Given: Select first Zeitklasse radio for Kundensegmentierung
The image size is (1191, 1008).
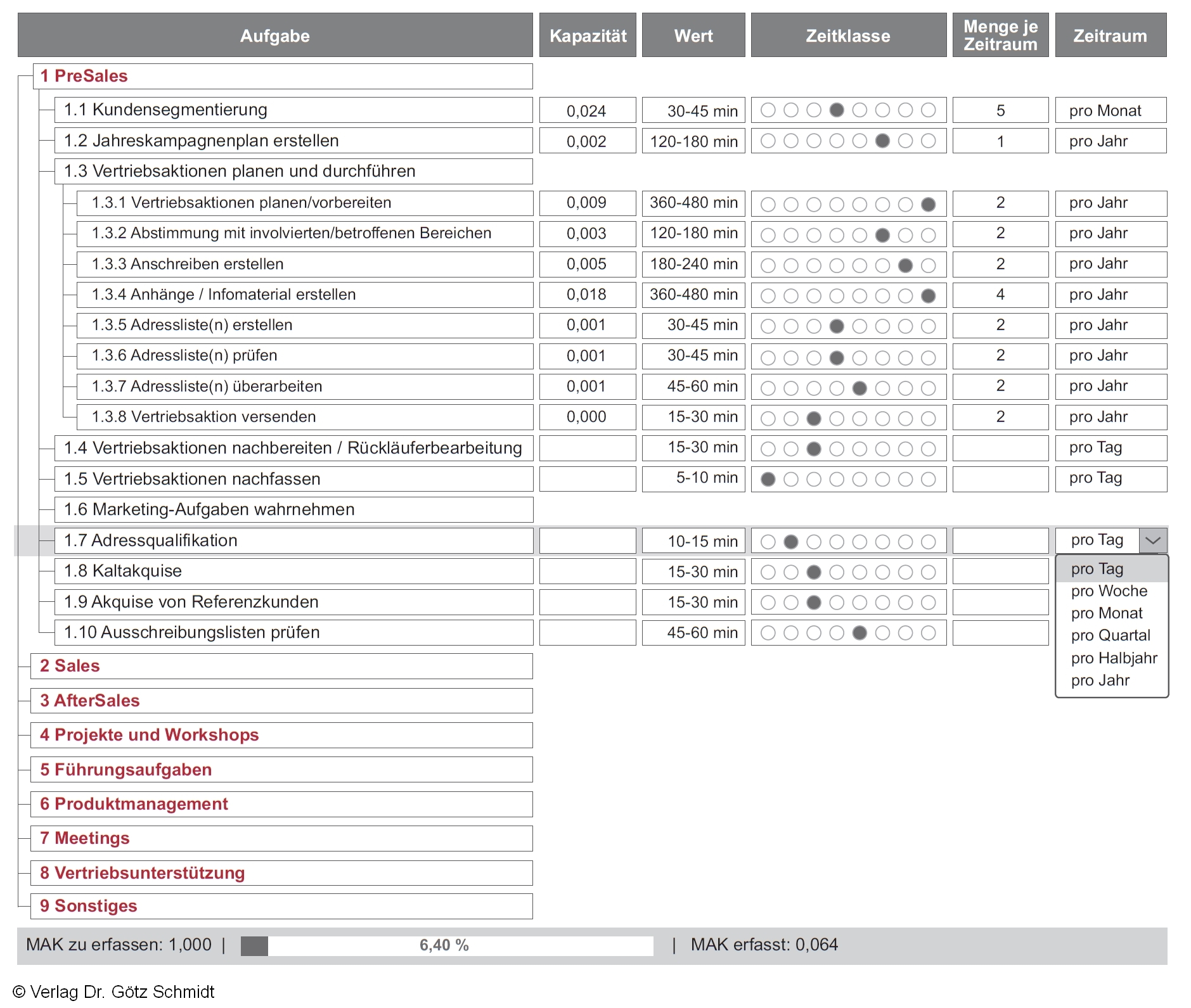Looking at the screenshot, I should pos(768,110).
